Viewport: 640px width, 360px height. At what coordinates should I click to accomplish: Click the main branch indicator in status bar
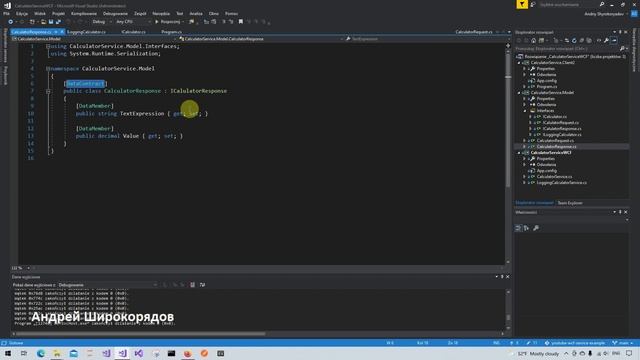coord(623,343)
